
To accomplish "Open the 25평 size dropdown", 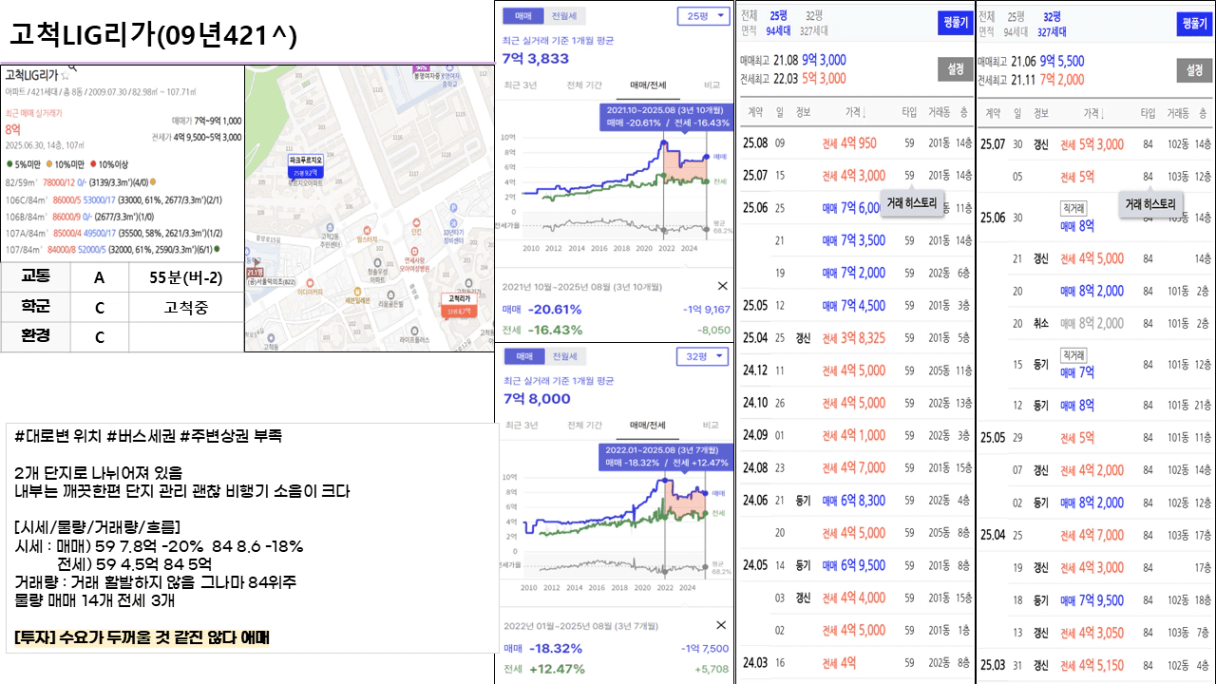I will [x=703, y=16].
